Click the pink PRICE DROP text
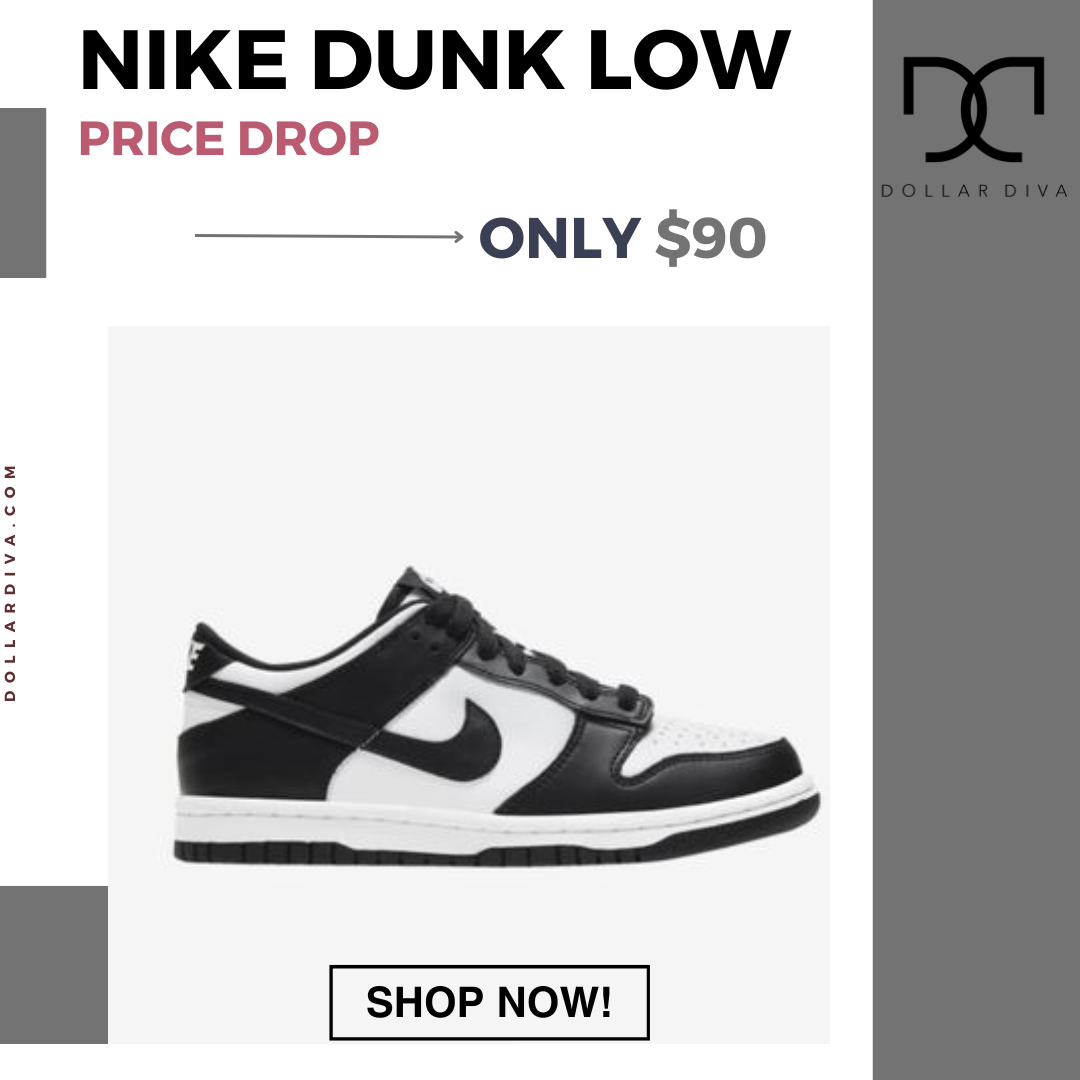1080x1080 pixels. [229, 138]
